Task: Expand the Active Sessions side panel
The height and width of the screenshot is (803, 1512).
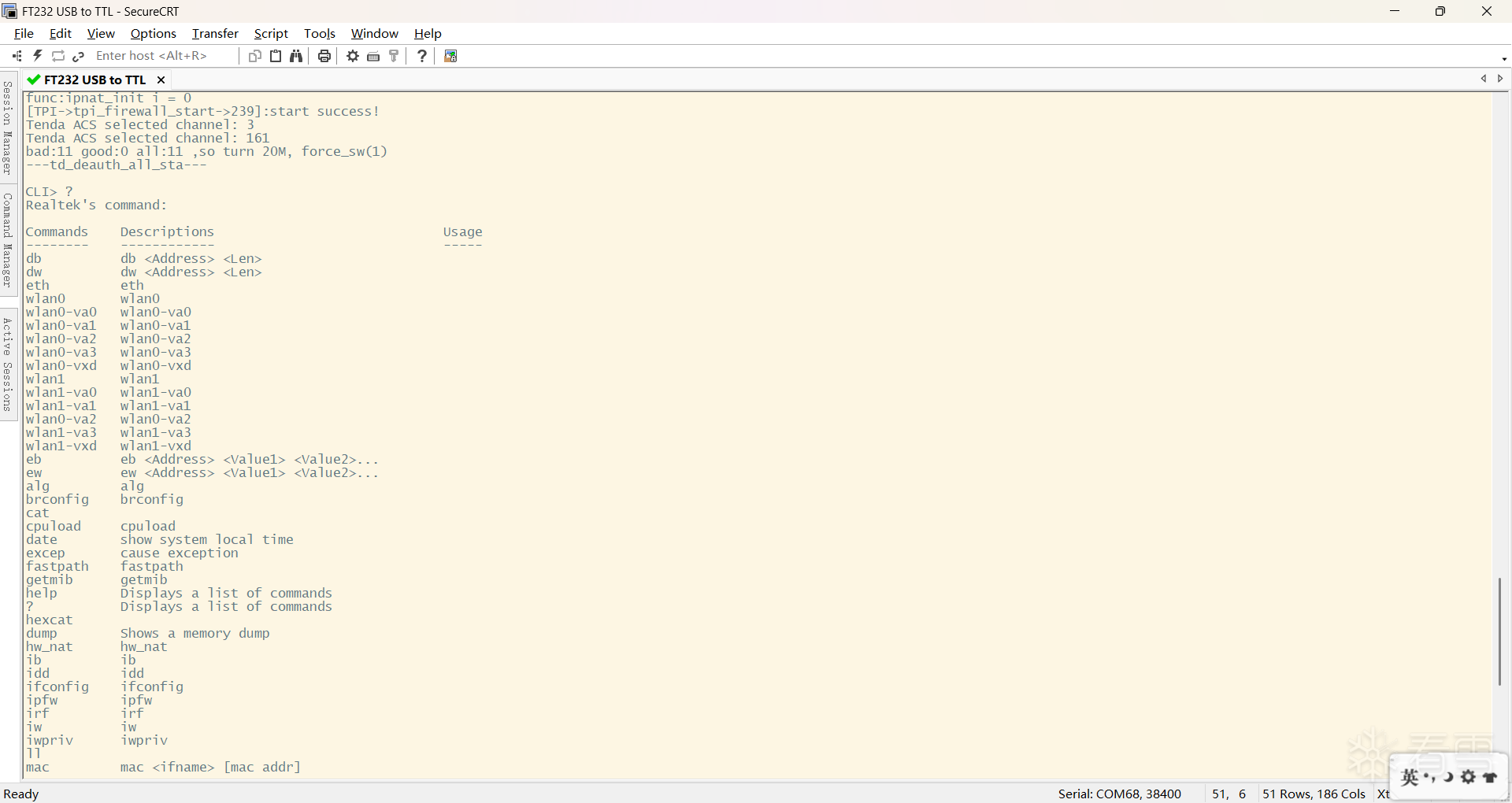Action: click(x=8, y=364)
